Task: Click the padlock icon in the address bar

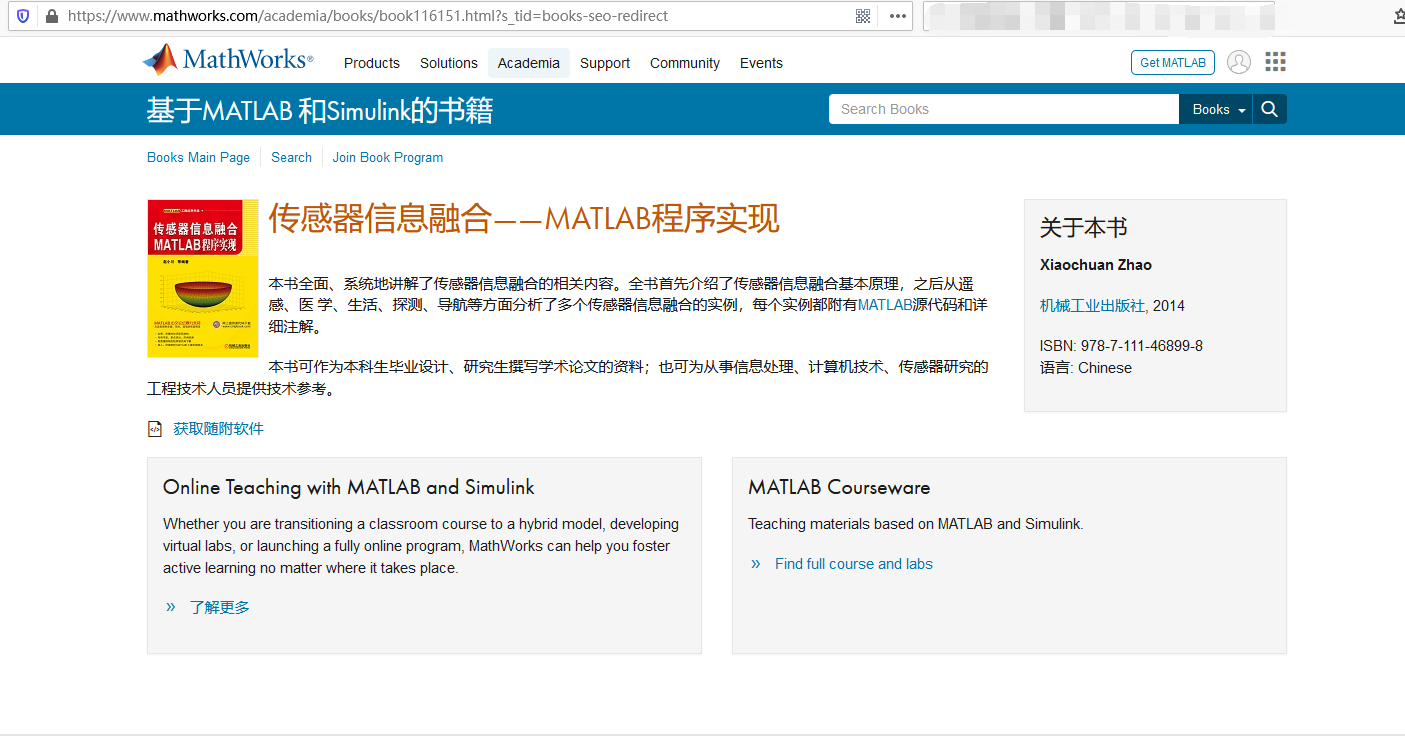Action: [x=50, y=16]
